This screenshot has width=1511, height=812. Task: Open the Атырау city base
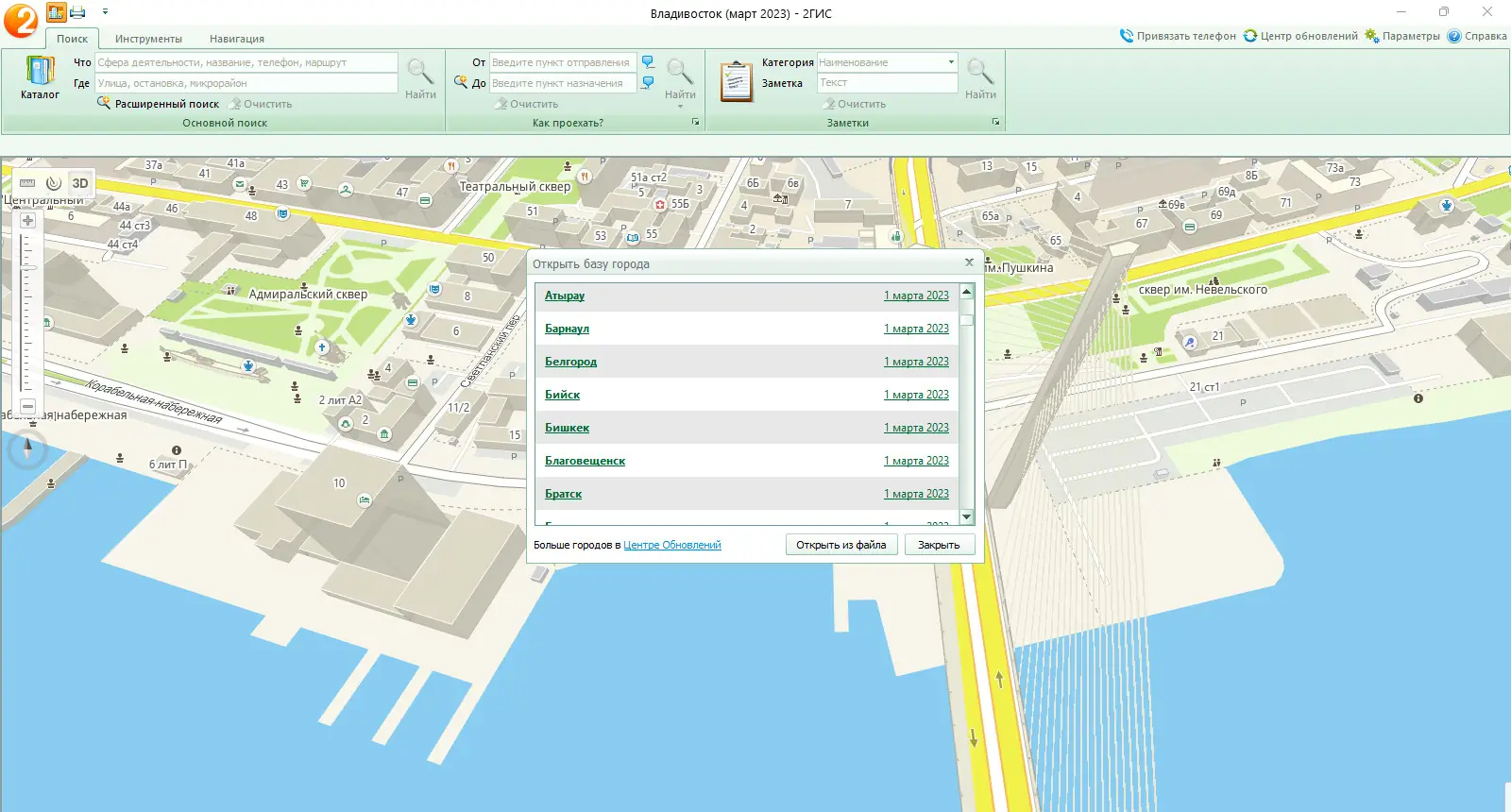(565, 296)
